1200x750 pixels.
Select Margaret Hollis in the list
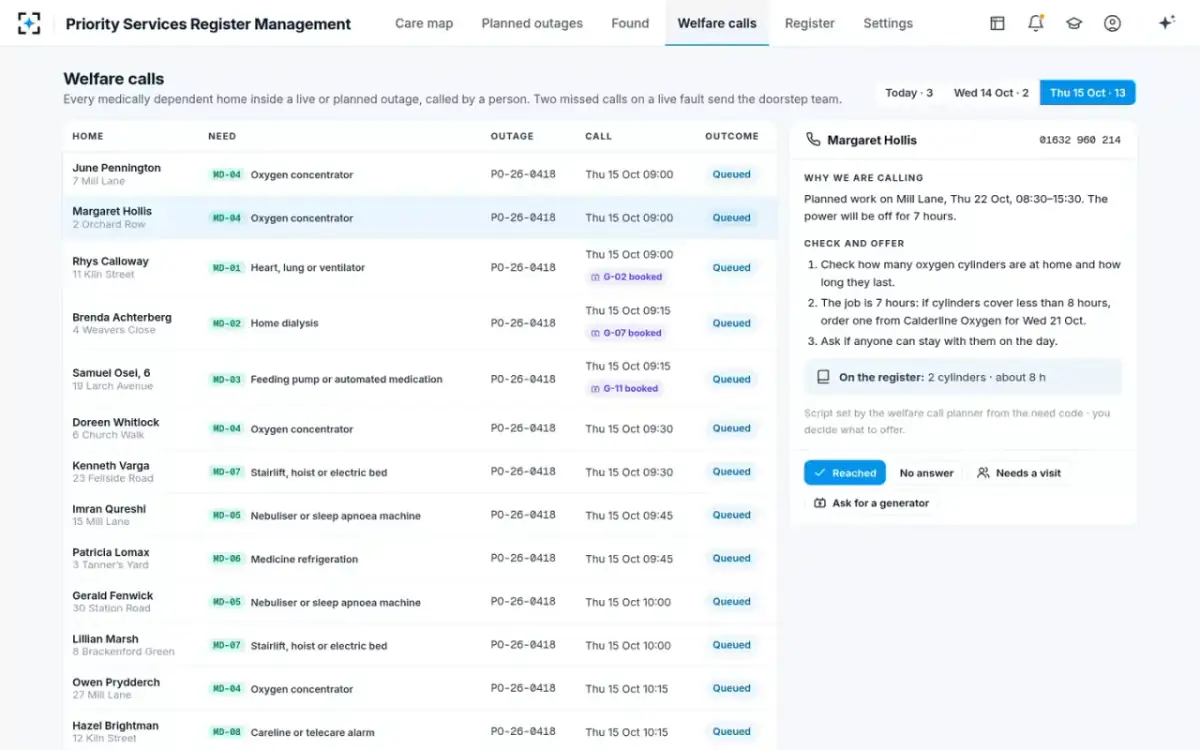click(x=420, y=217)
